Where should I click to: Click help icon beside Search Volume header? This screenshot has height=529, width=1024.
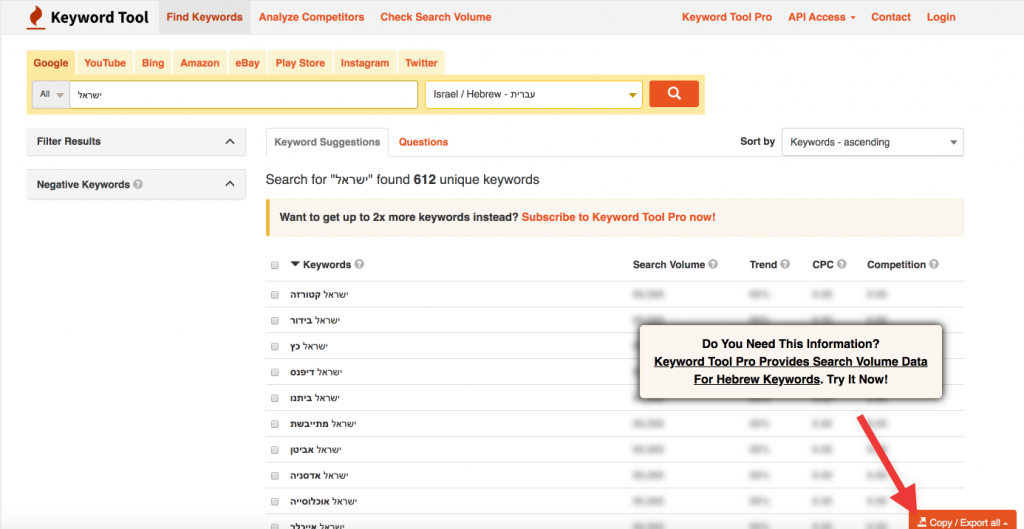point(713,264)
